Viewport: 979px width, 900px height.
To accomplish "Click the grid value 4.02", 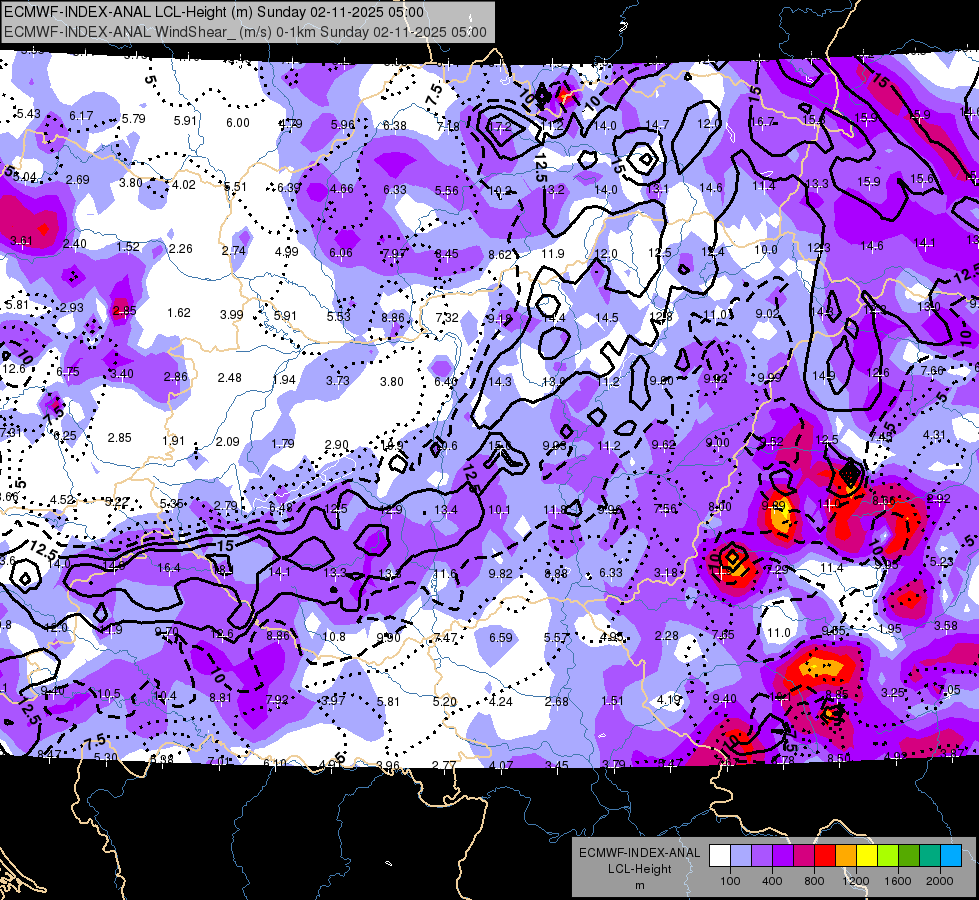I will [184, 185].
